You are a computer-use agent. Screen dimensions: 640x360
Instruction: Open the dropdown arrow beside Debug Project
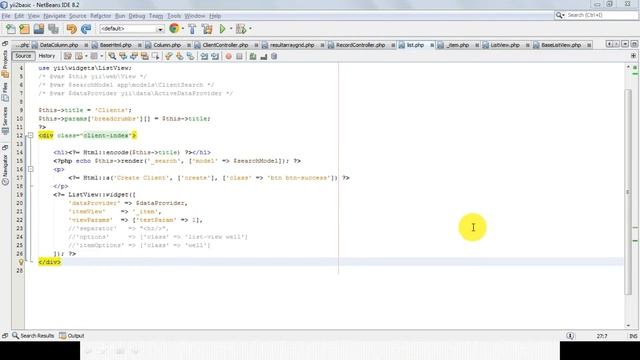point(250,29)
